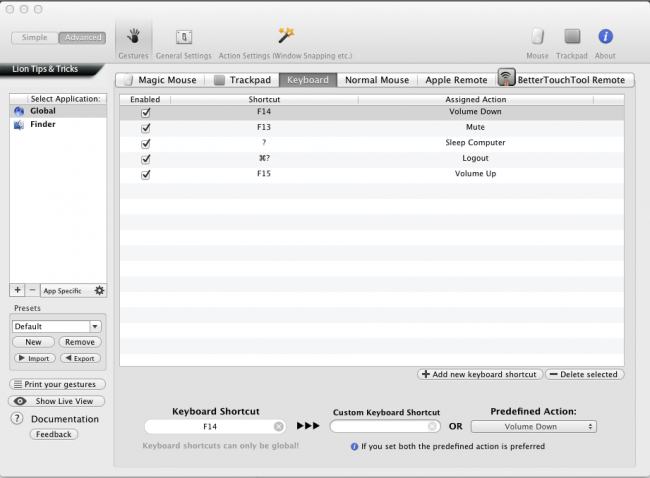Select Finder in the application list
This screenshot has width=650, height=478.
coord(58,124)
